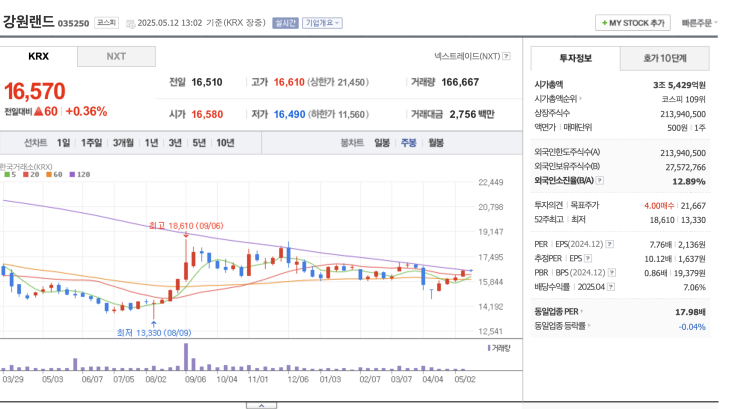Open the NXT help question-mark icon

pos(507,56)
